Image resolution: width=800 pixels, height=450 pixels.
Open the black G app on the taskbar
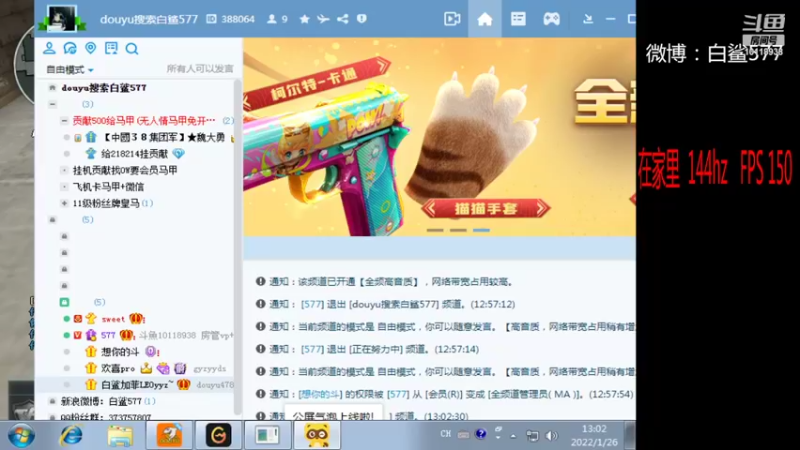coord(218,435)
